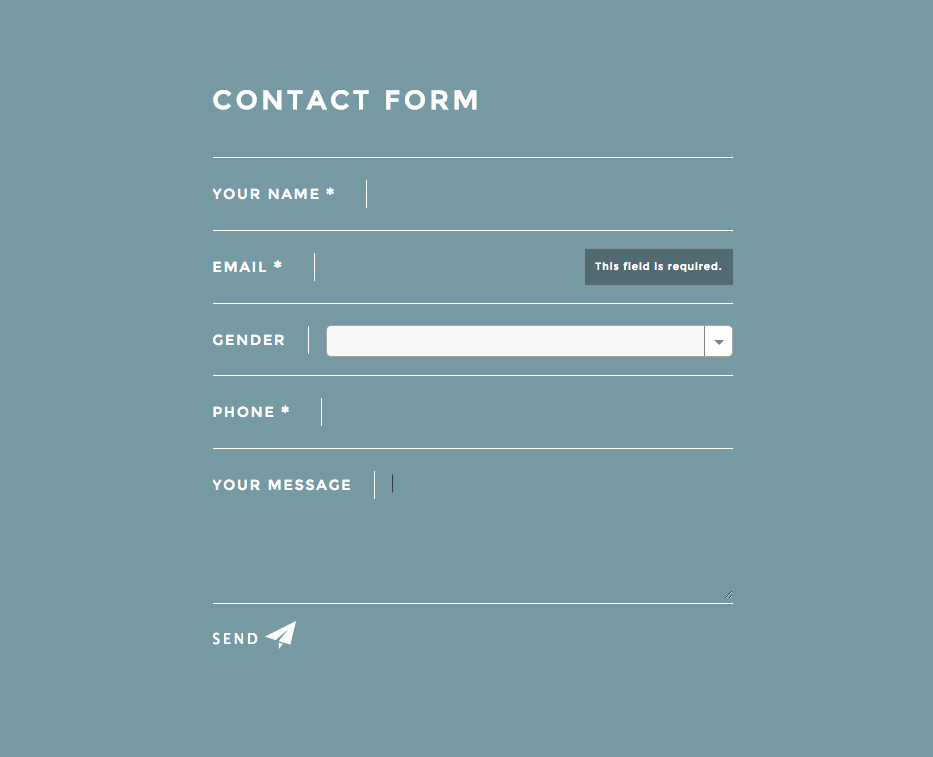Click the CONTACT FORM heading

[346, 101]
